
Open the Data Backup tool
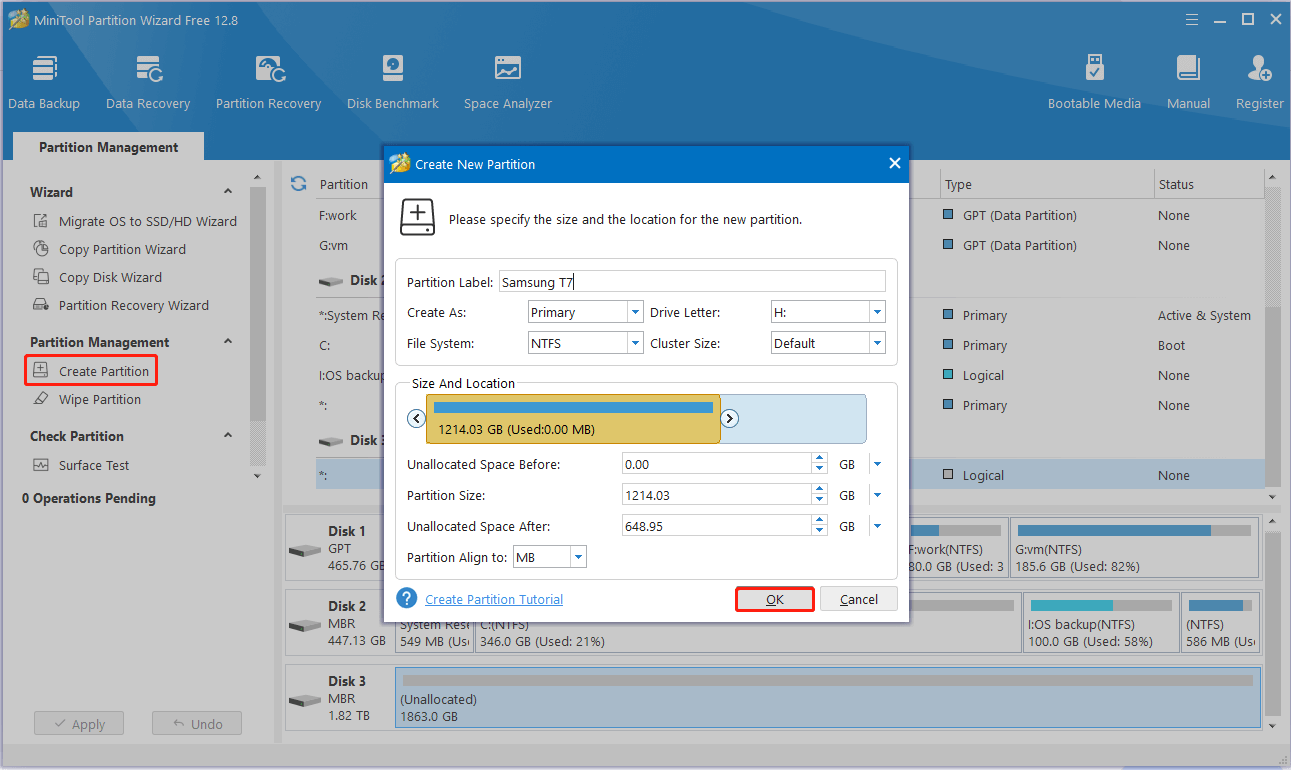(x=44, y=82)
